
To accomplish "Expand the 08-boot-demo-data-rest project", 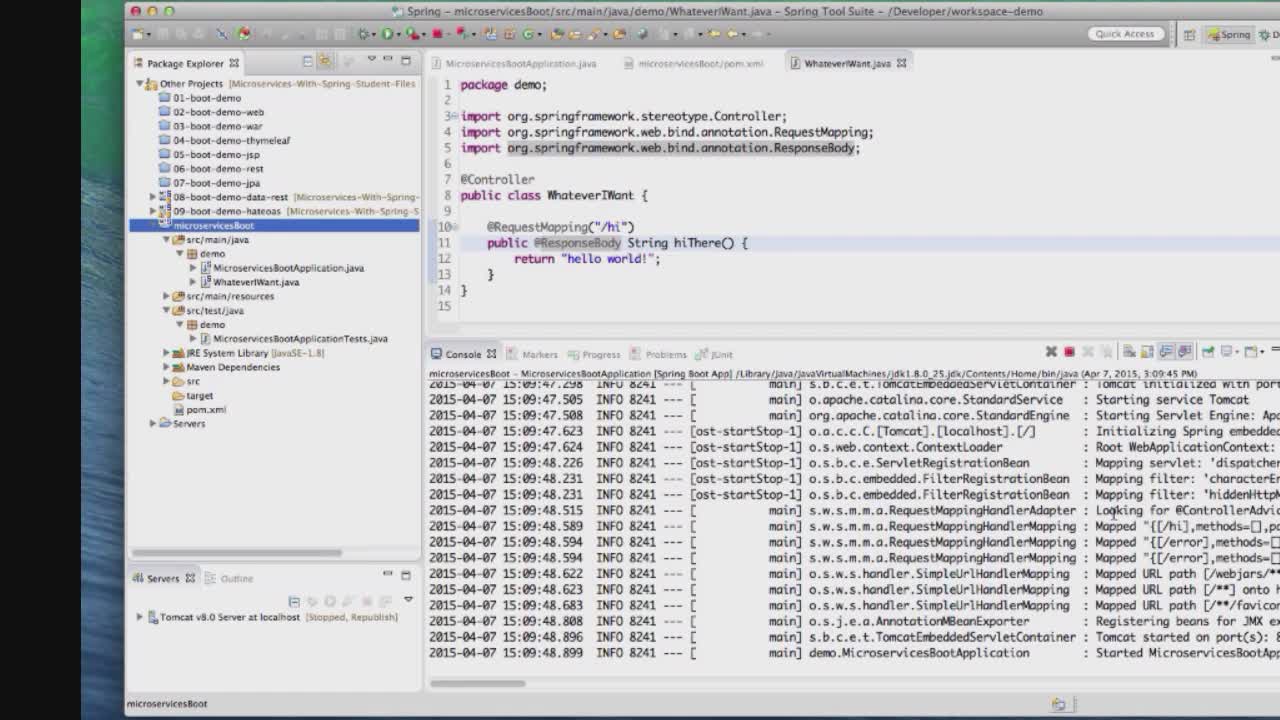I will tap(153, 197).
